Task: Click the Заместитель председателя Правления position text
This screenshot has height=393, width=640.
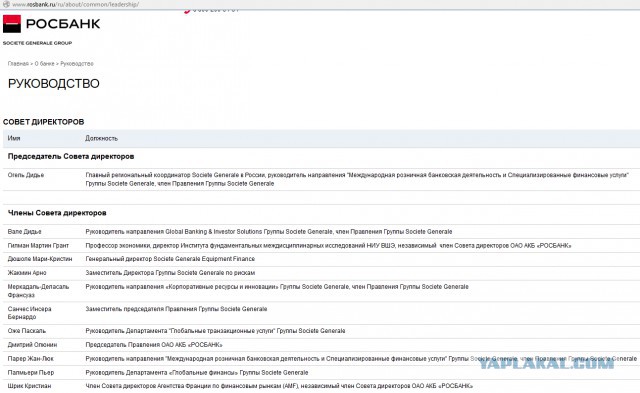Action: pyautogui.click(x=176, y=309)
